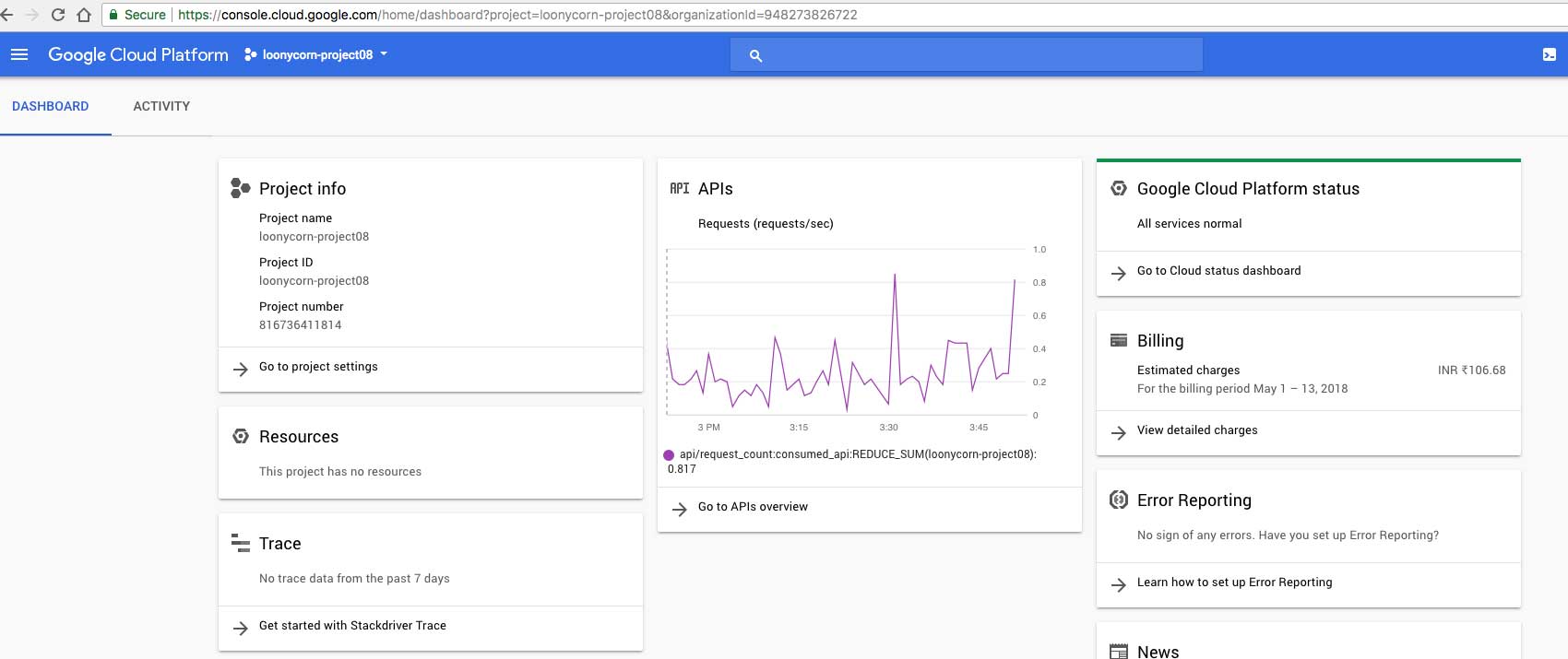
Task: Click the purple request_count legend dot
Action: point(669,455)
